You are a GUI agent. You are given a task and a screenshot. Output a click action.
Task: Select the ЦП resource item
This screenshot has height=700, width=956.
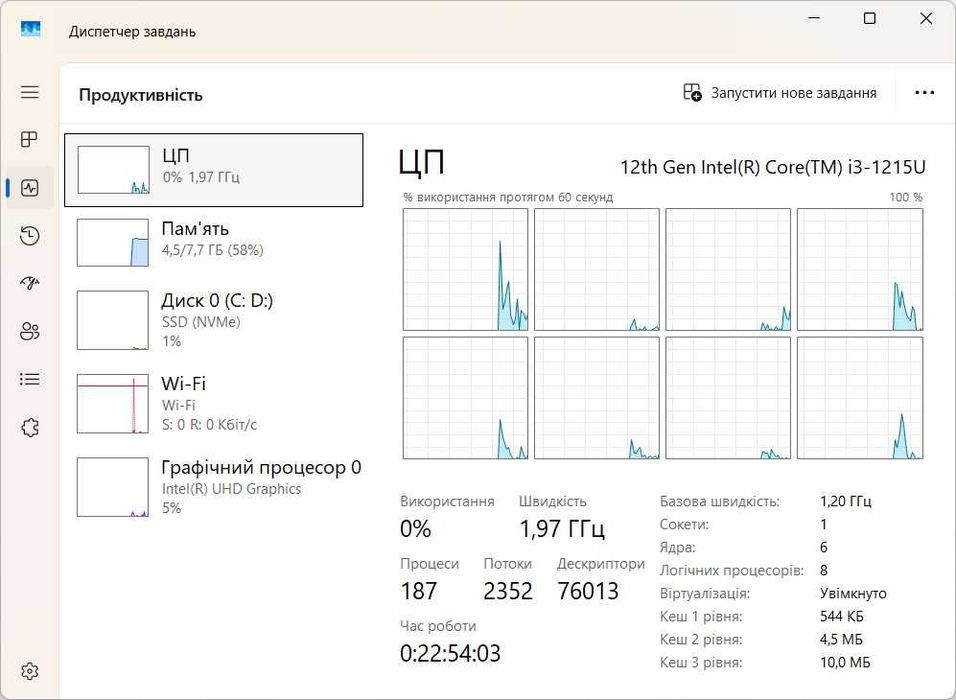[x=214, y=170]
